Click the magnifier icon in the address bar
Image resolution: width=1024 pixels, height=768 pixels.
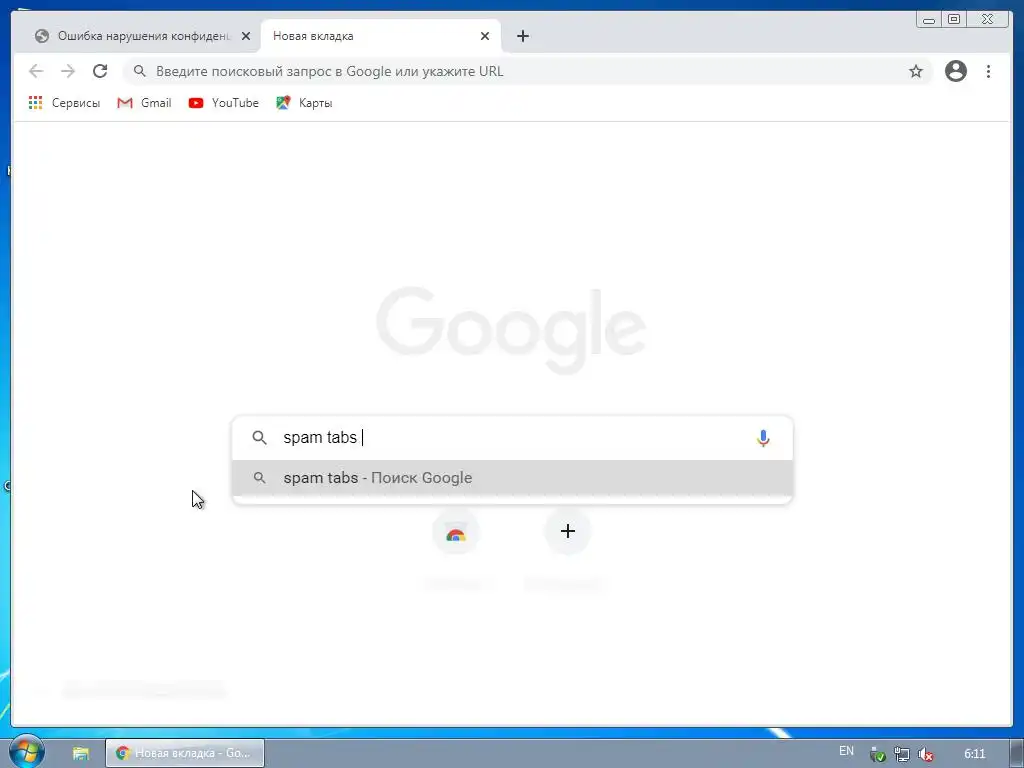point(140,71)
